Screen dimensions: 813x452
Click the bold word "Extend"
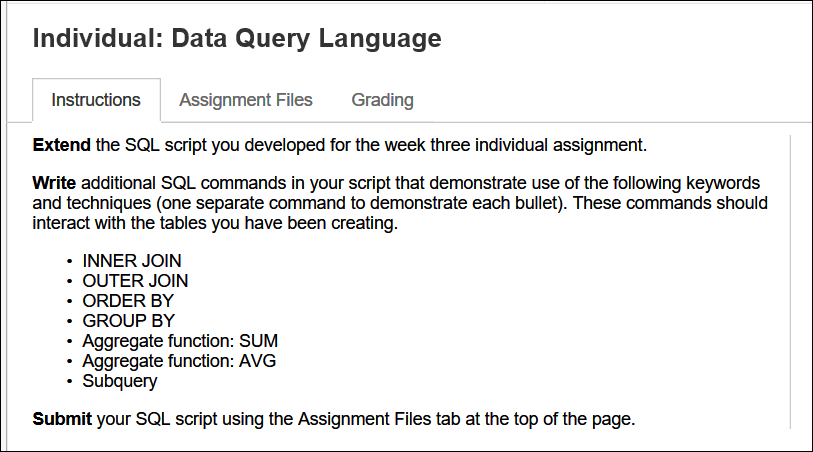coord(62,145)
